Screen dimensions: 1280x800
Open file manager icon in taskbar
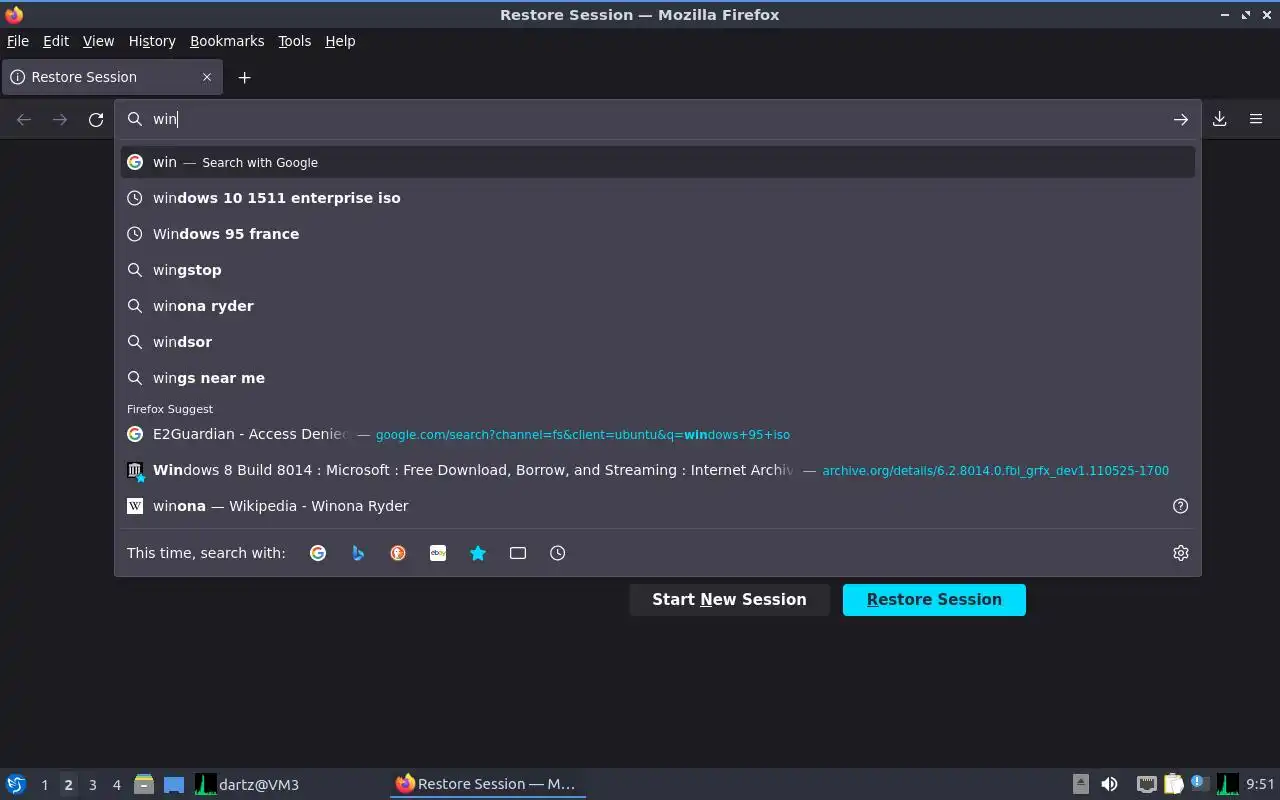pos(144,784)
